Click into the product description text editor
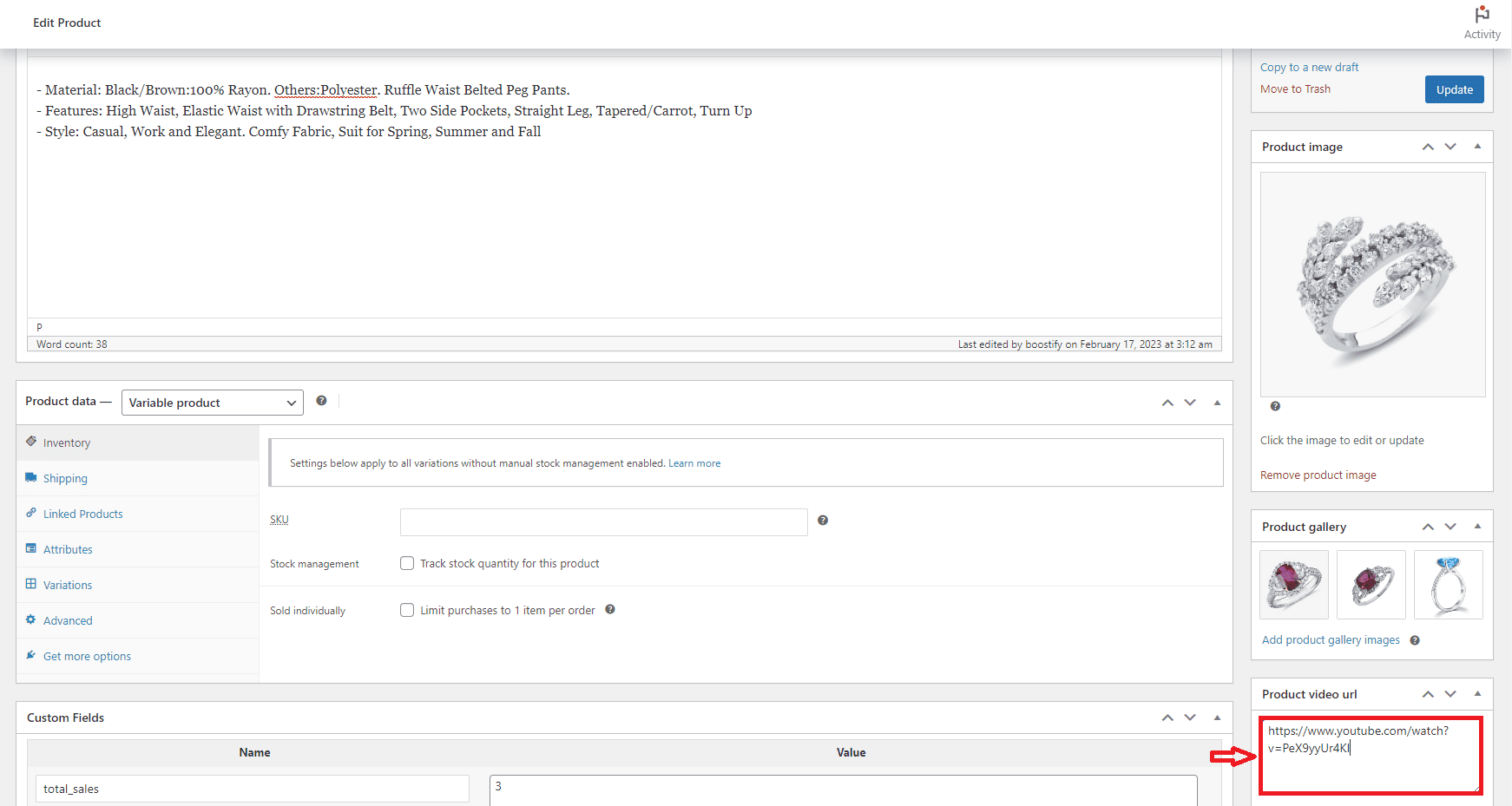1512x806 pixels. (624, 187)
